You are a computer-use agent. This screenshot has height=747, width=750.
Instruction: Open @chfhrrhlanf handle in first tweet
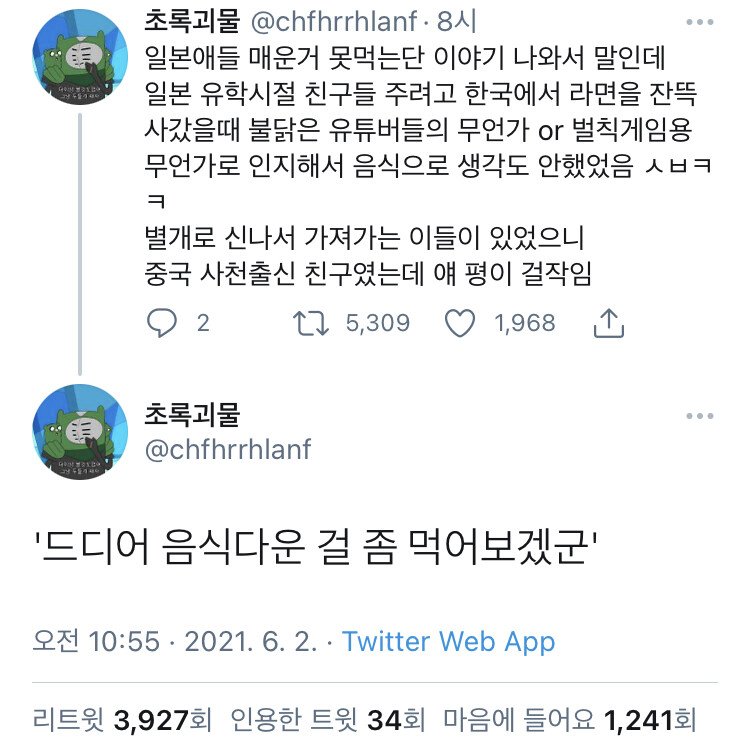point(334,22)
